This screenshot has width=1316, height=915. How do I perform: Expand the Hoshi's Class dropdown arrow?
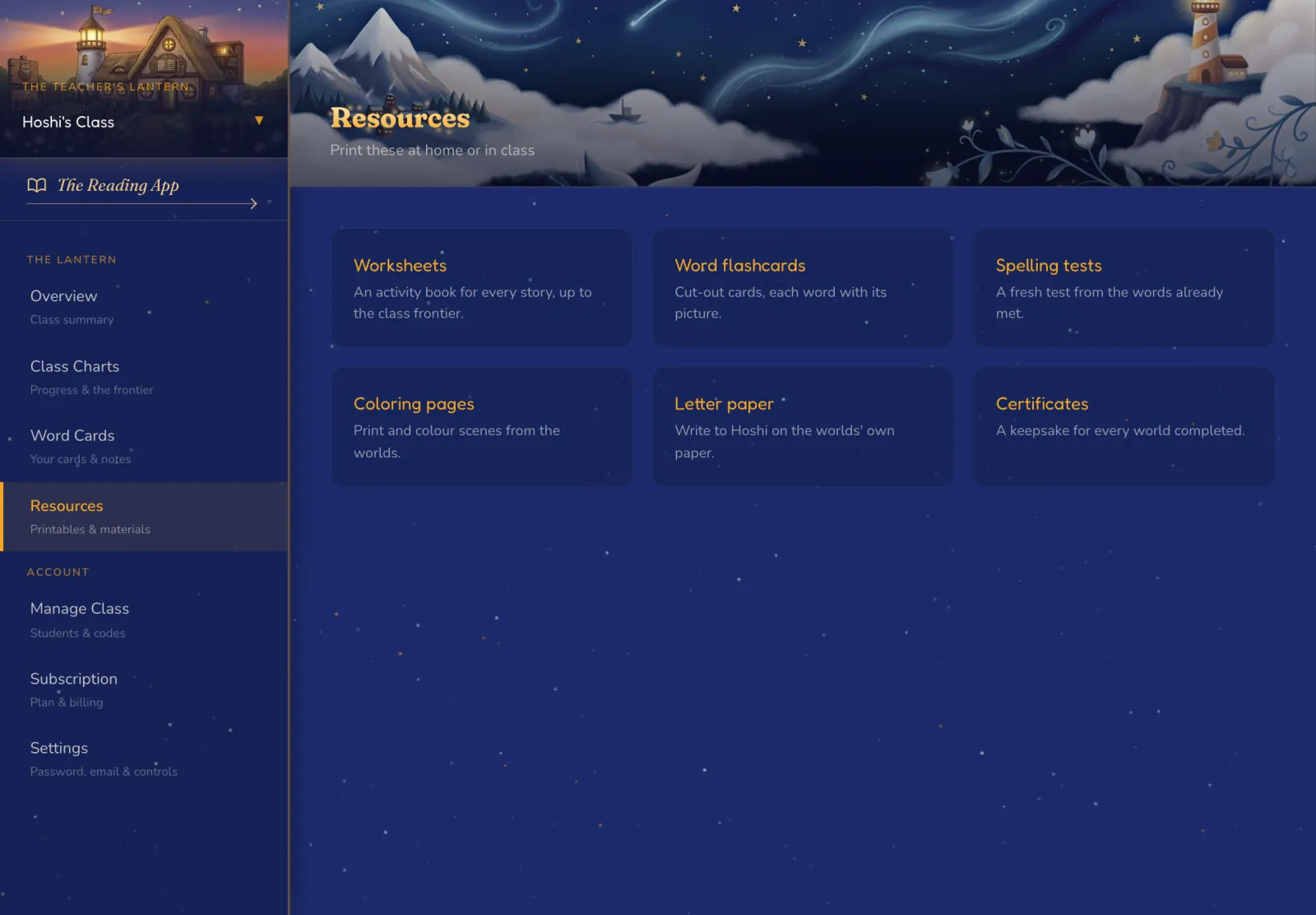[259, 121]
